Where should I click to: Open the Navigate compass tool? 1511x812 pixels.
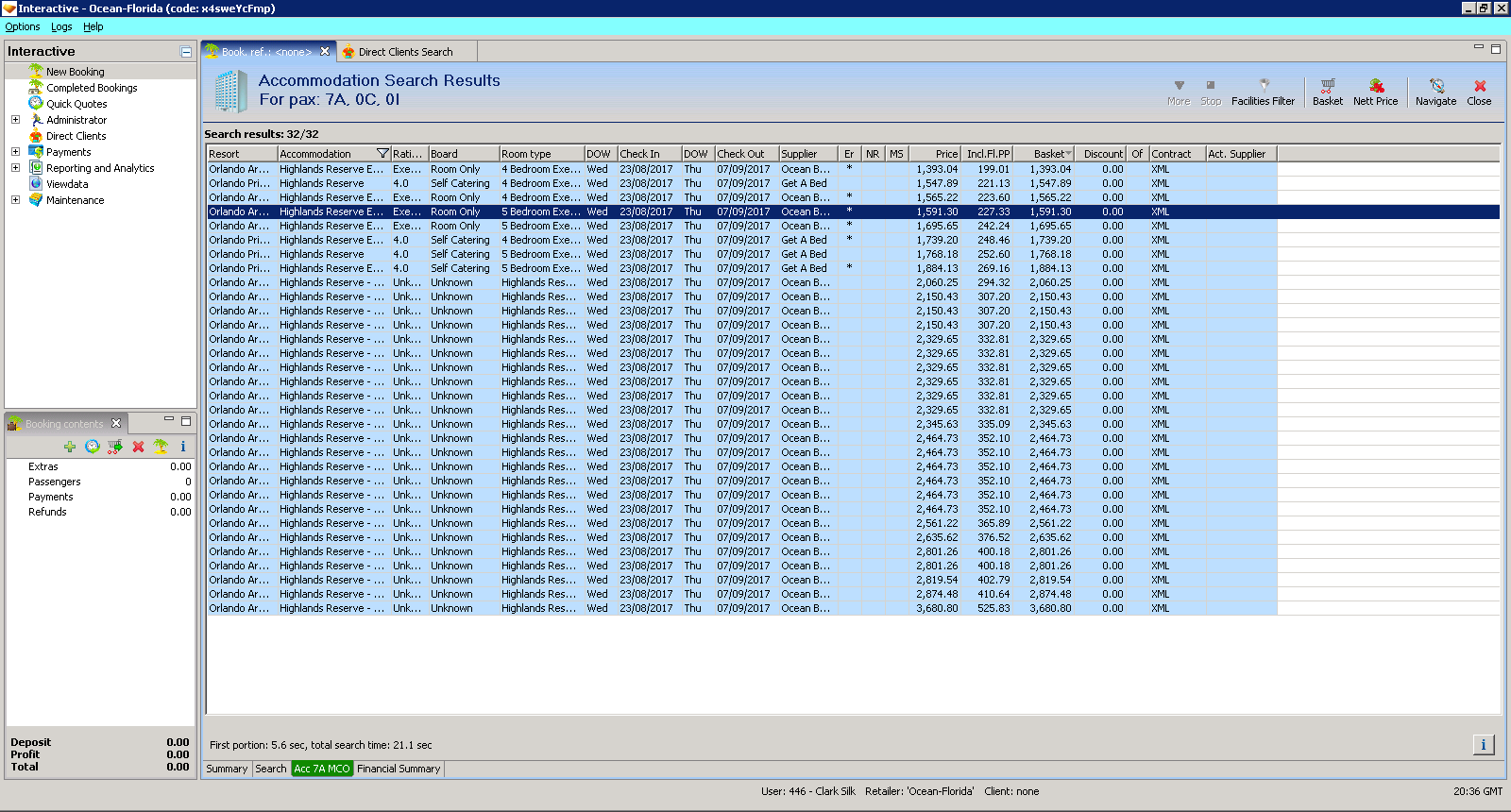click(1435, 91)
